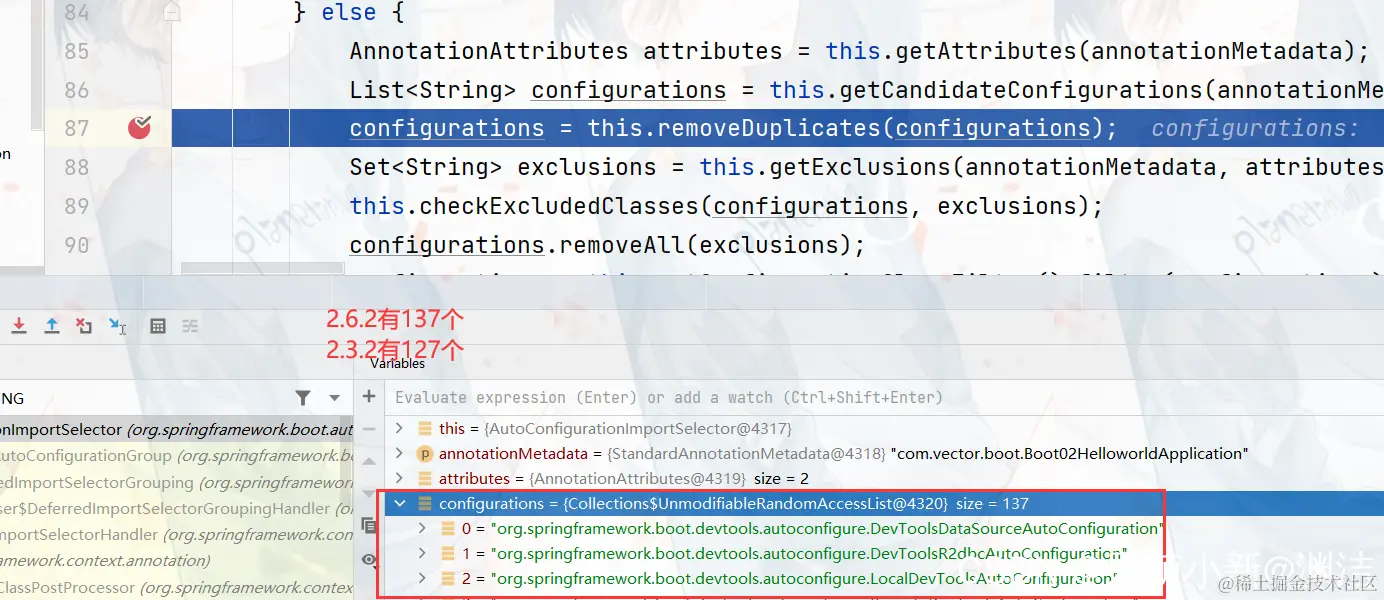Screen dimensions: 1384x600
Task: Click getAttributes call on line 85
Action: [x=986, y=51]
